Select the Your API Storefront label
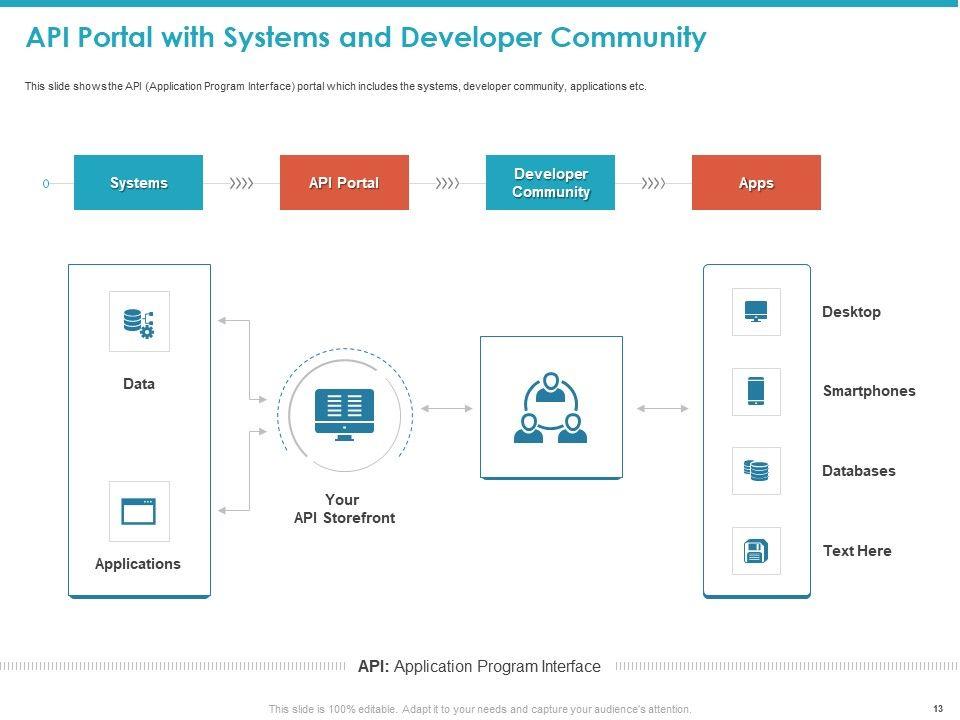This screenshot has height=720, width=960. coord(343,509)
